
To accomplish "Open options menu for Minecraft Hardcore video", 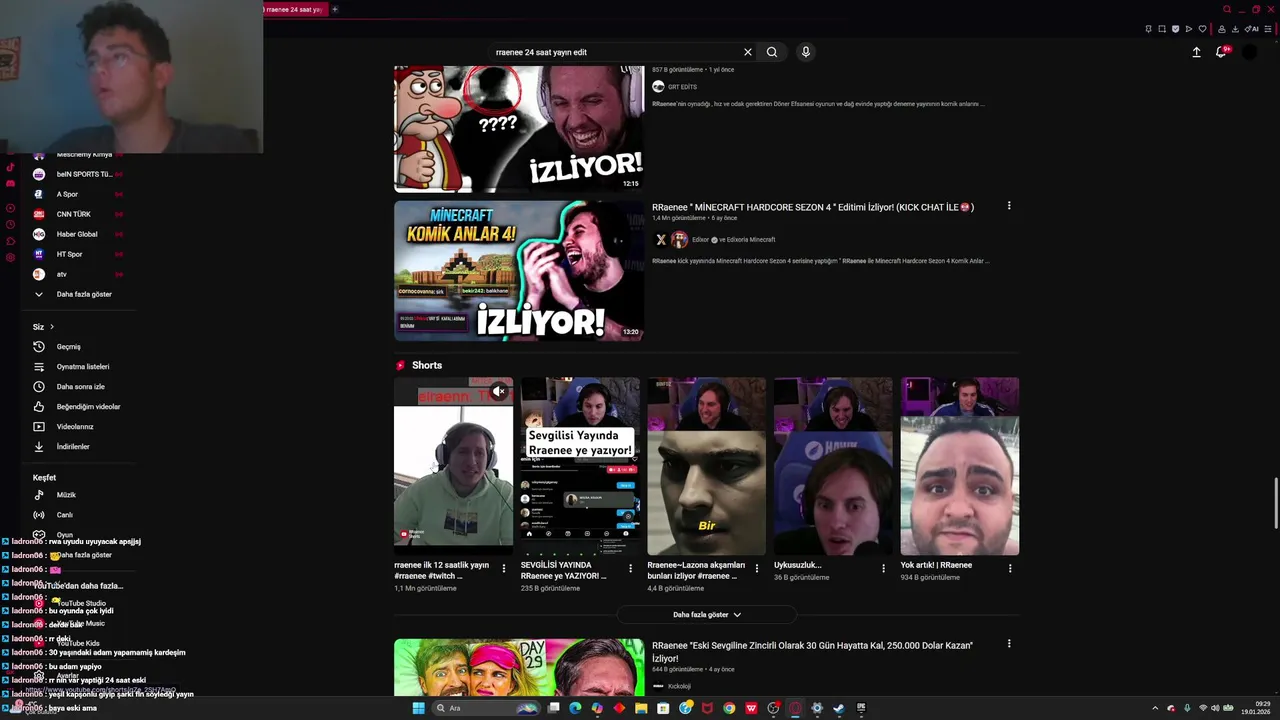I will coord(1009,206).
